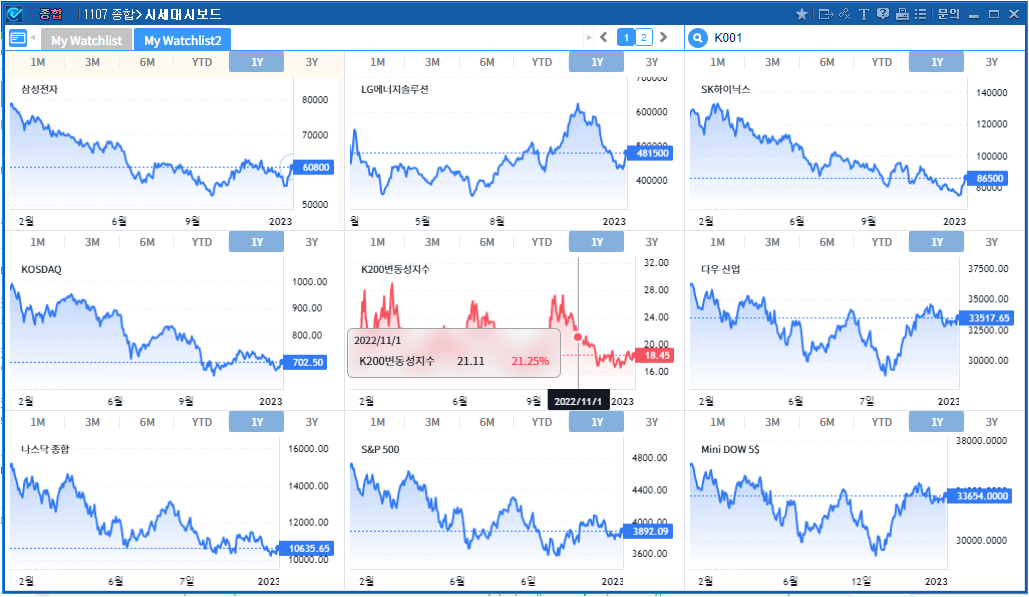Open the help question mark icon

tap(882, 14)
